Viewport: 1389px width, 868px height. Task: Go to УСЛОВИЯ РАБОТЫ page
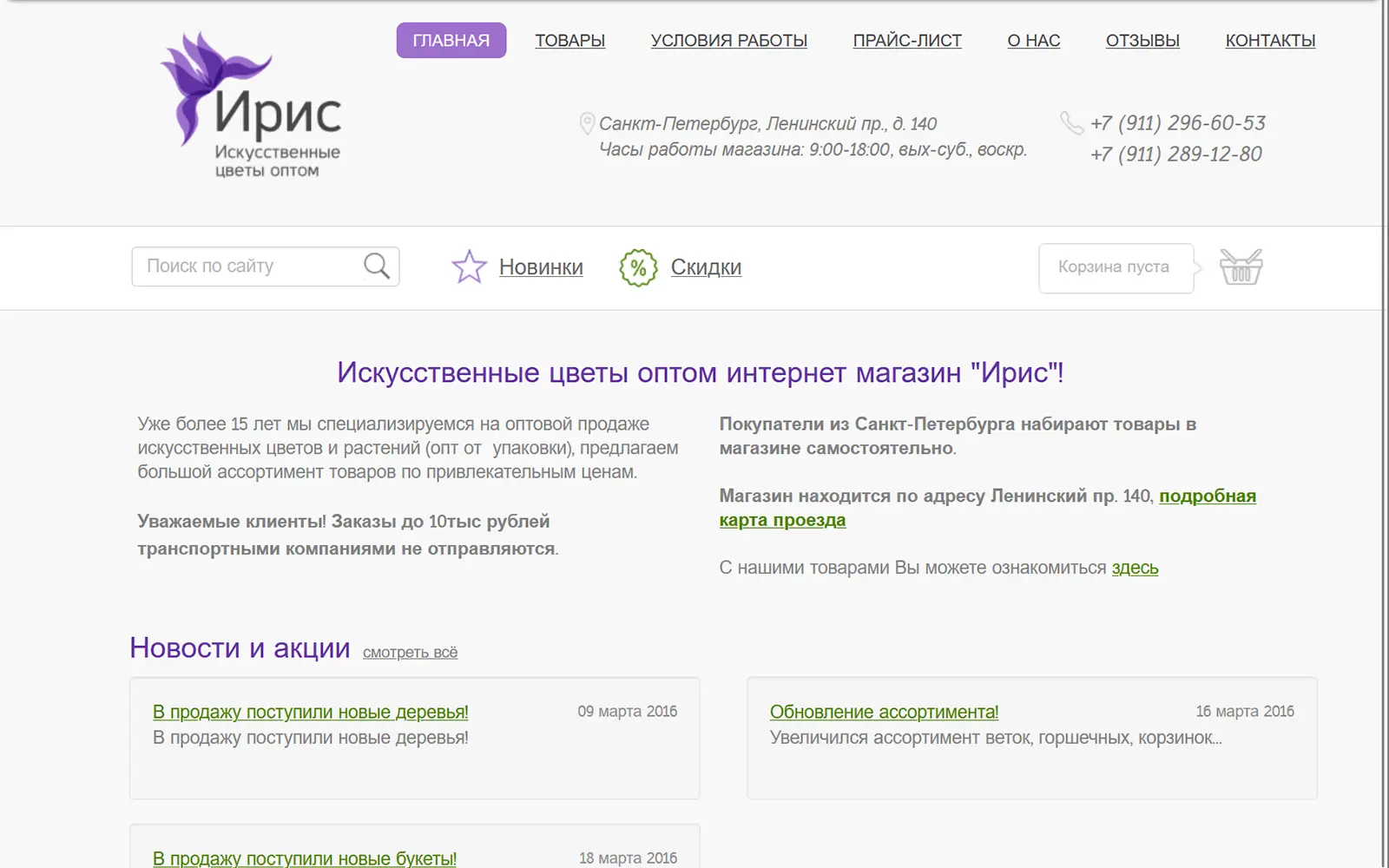point(729,41)
